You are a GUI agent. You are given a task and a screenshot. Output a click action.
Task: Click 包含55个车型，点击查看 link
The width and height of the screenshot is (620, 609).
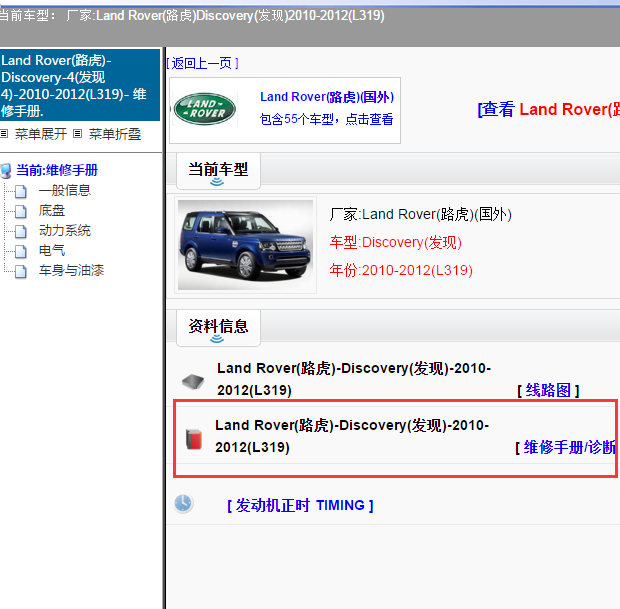click(326, 119)
